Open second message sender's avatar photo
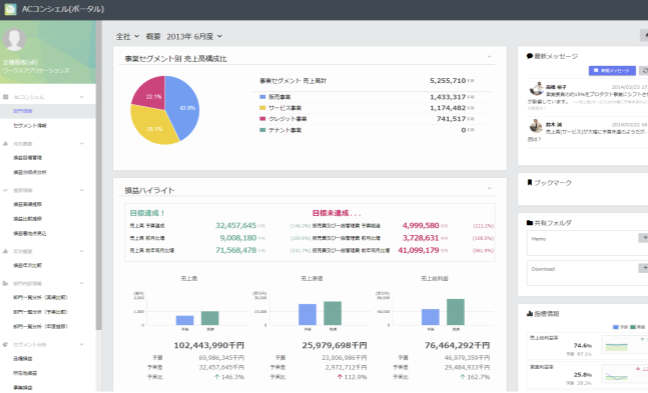The image size is (648, 393). pyautogui.click(x=536, y=126)
